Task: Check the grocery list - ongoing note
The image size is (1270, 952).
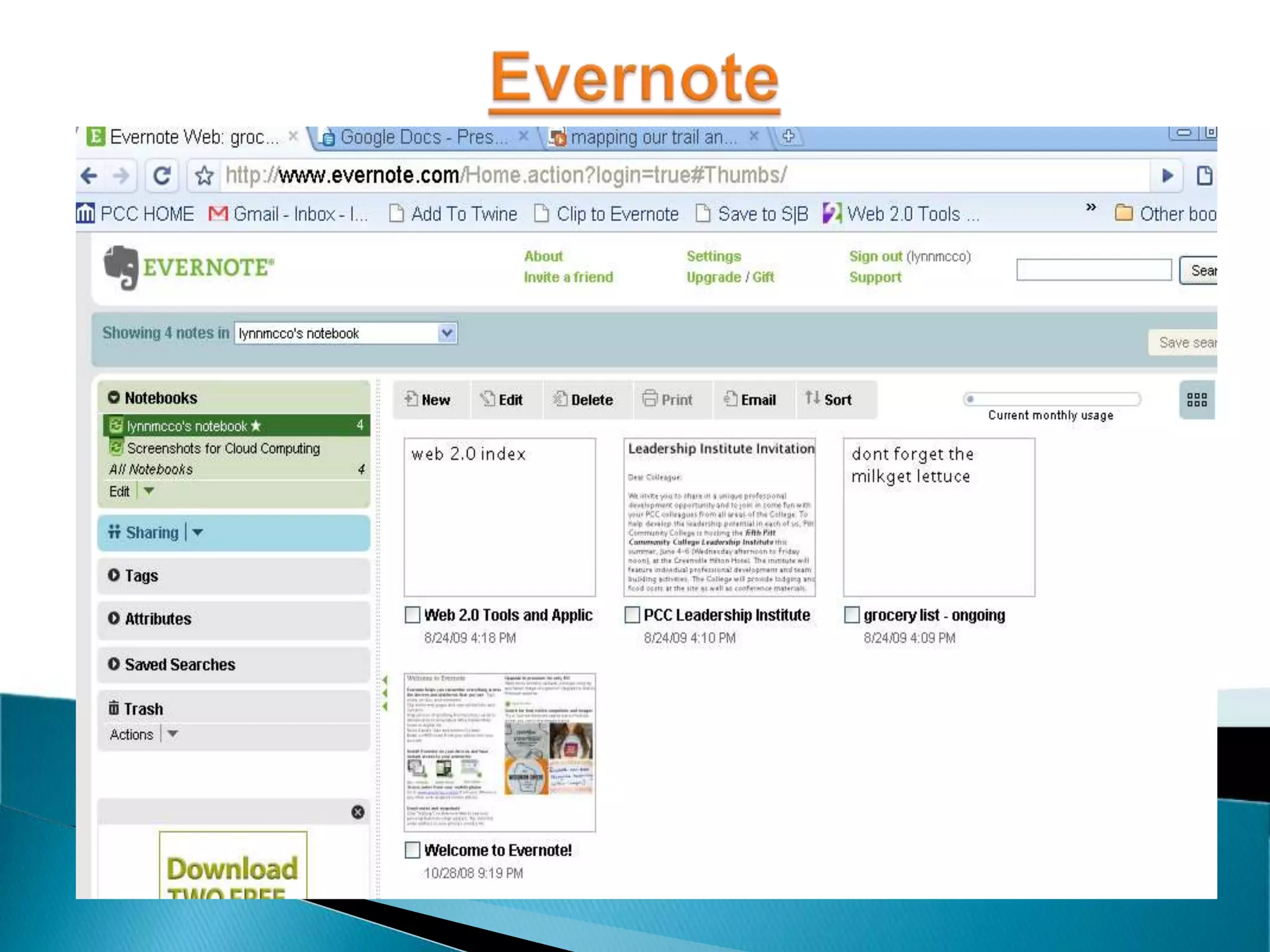Action: point(852,615)
